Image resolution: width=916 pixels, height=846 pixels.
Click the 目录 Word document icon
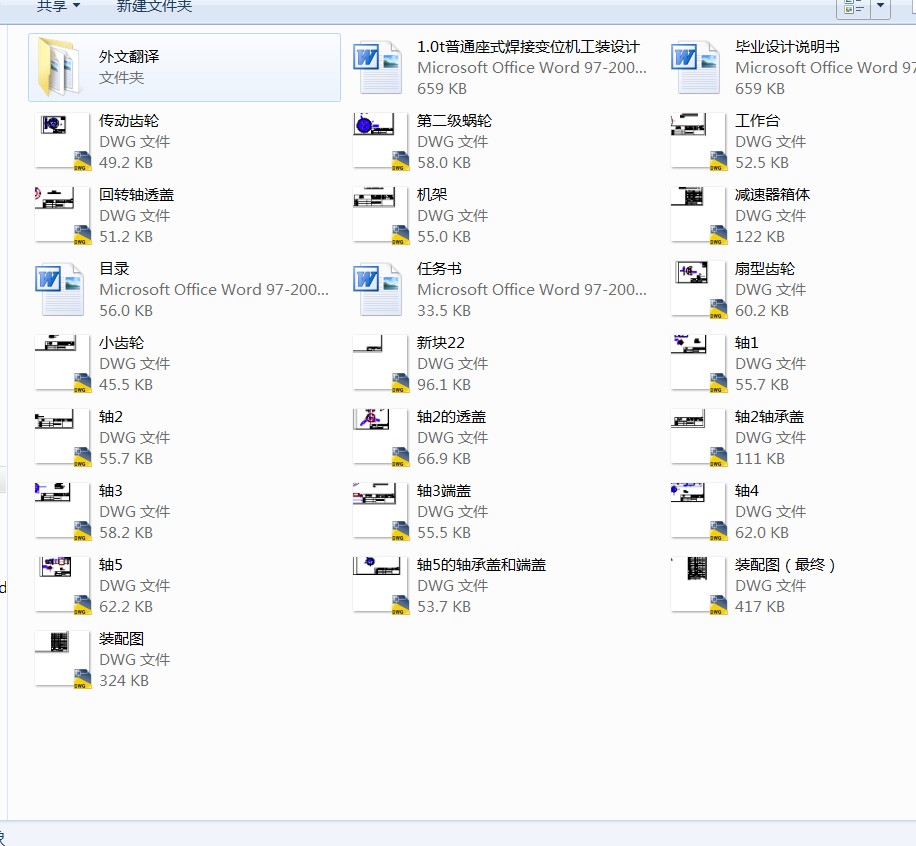pos(60,289)
